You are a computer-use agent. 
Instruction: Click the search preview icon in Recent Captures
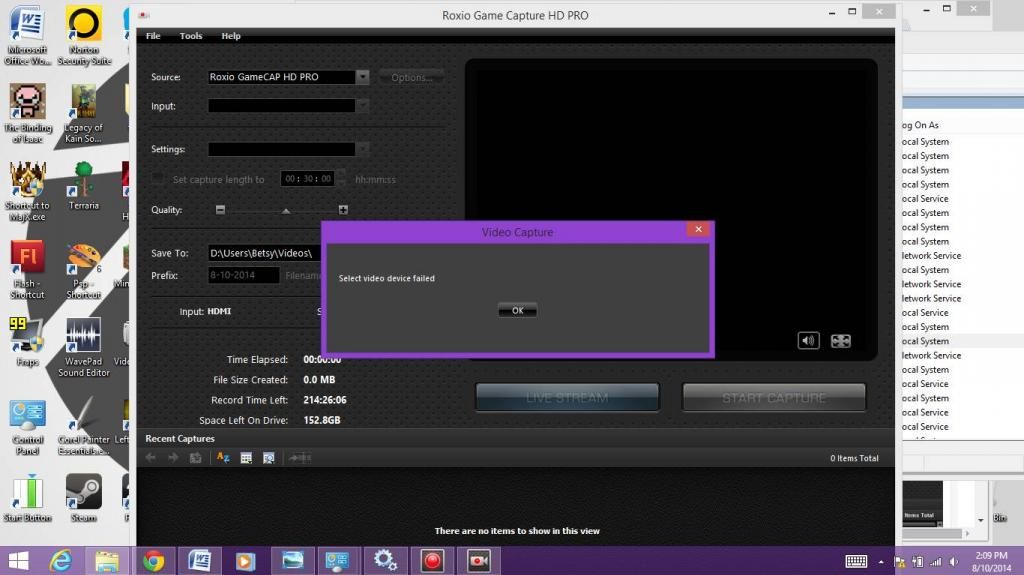268,458
